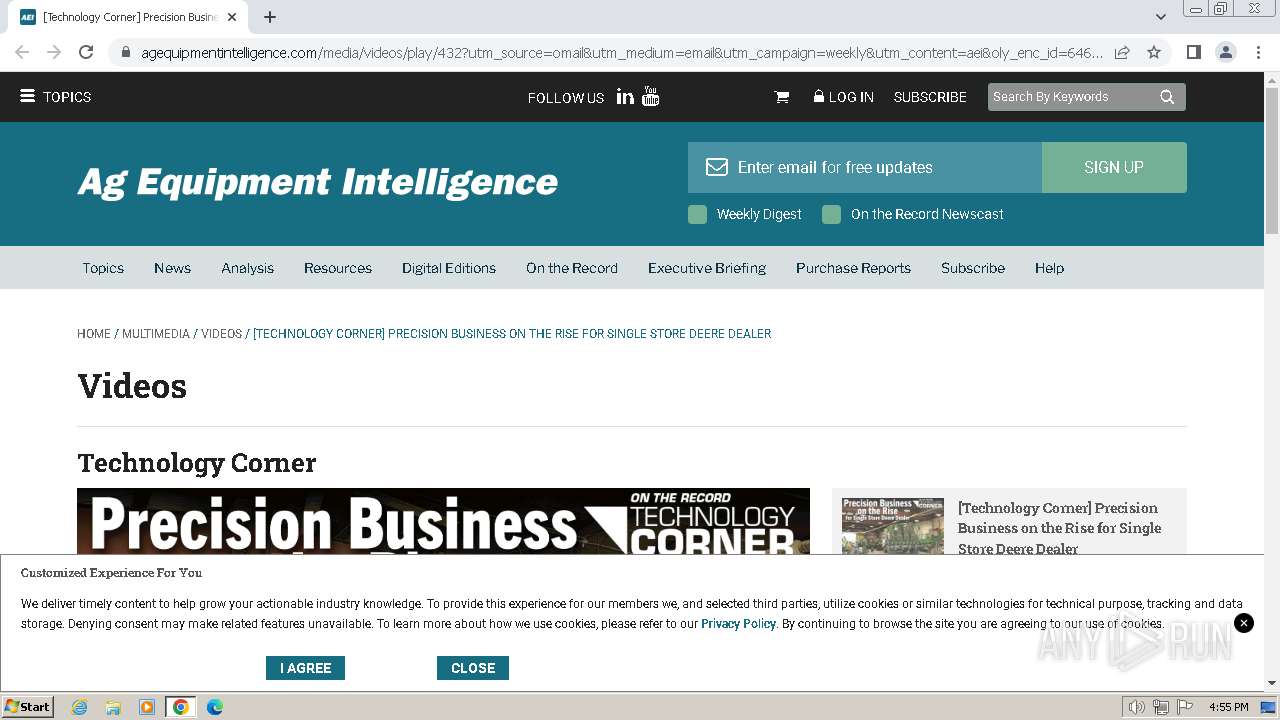Open the News navigation menu
Image resolution: width=1280 pixels, height=720 pixels.
(172, 268)
